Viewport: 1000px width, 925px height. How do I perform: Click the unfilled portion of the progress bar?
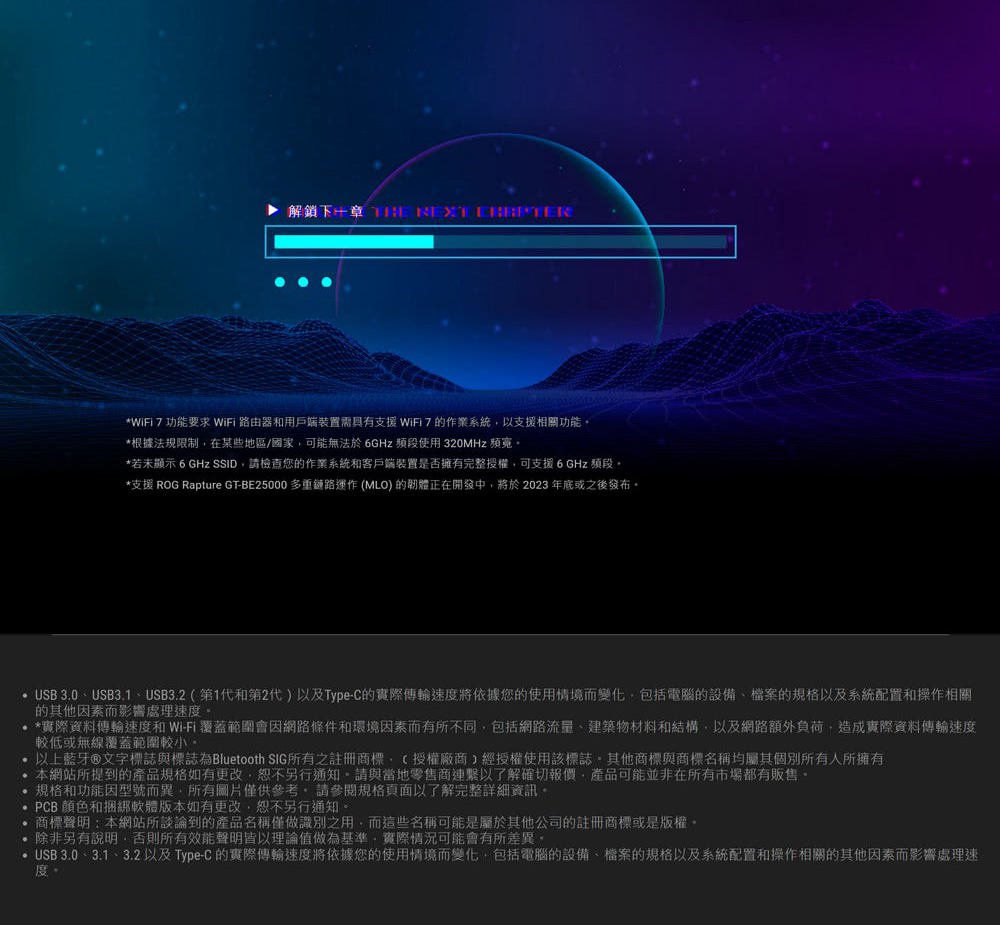point(580,242)
